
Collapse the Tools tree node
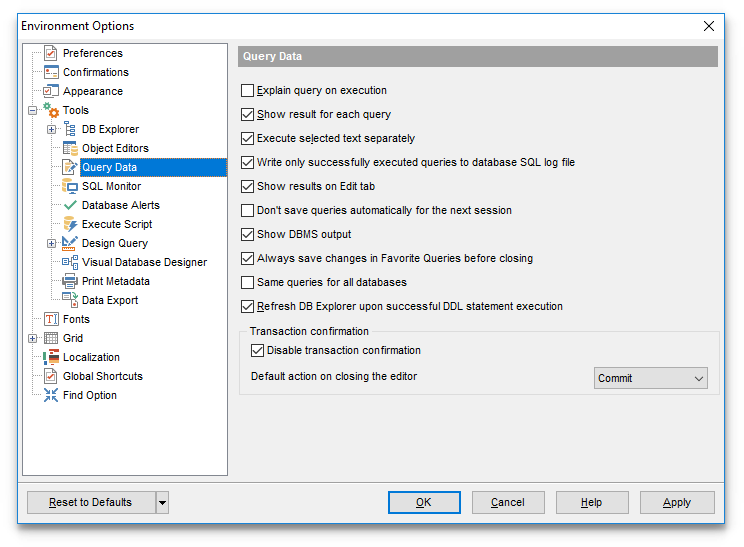point(32,111)
